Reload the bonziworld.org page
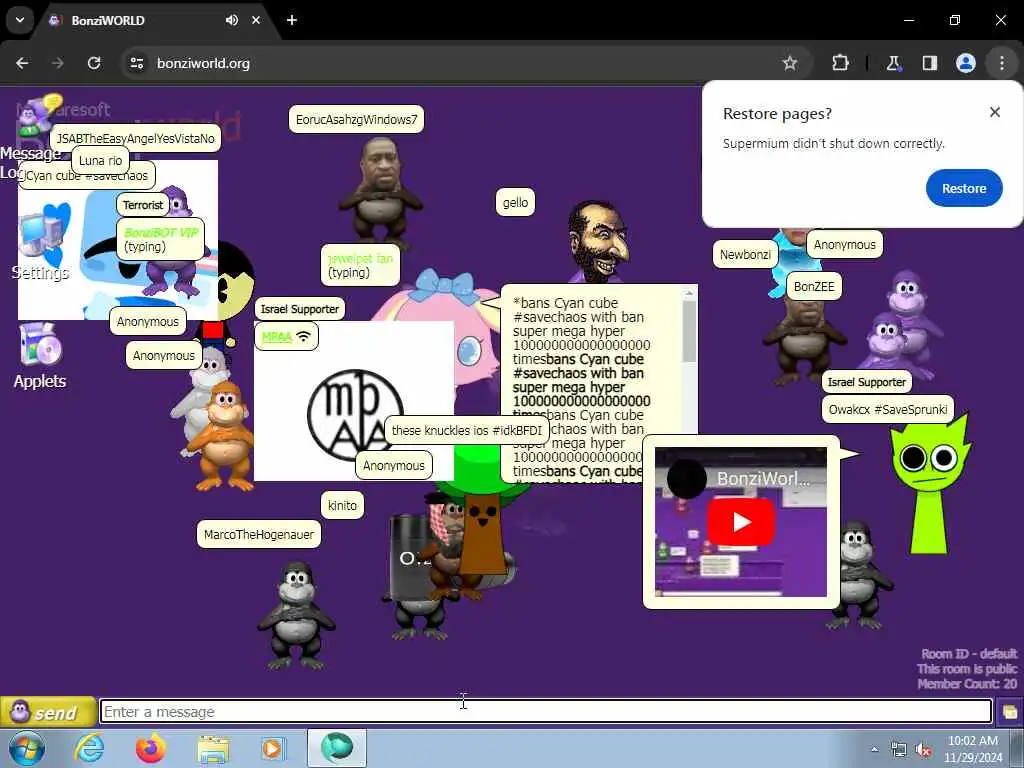1024x768 pixels. 94,63
